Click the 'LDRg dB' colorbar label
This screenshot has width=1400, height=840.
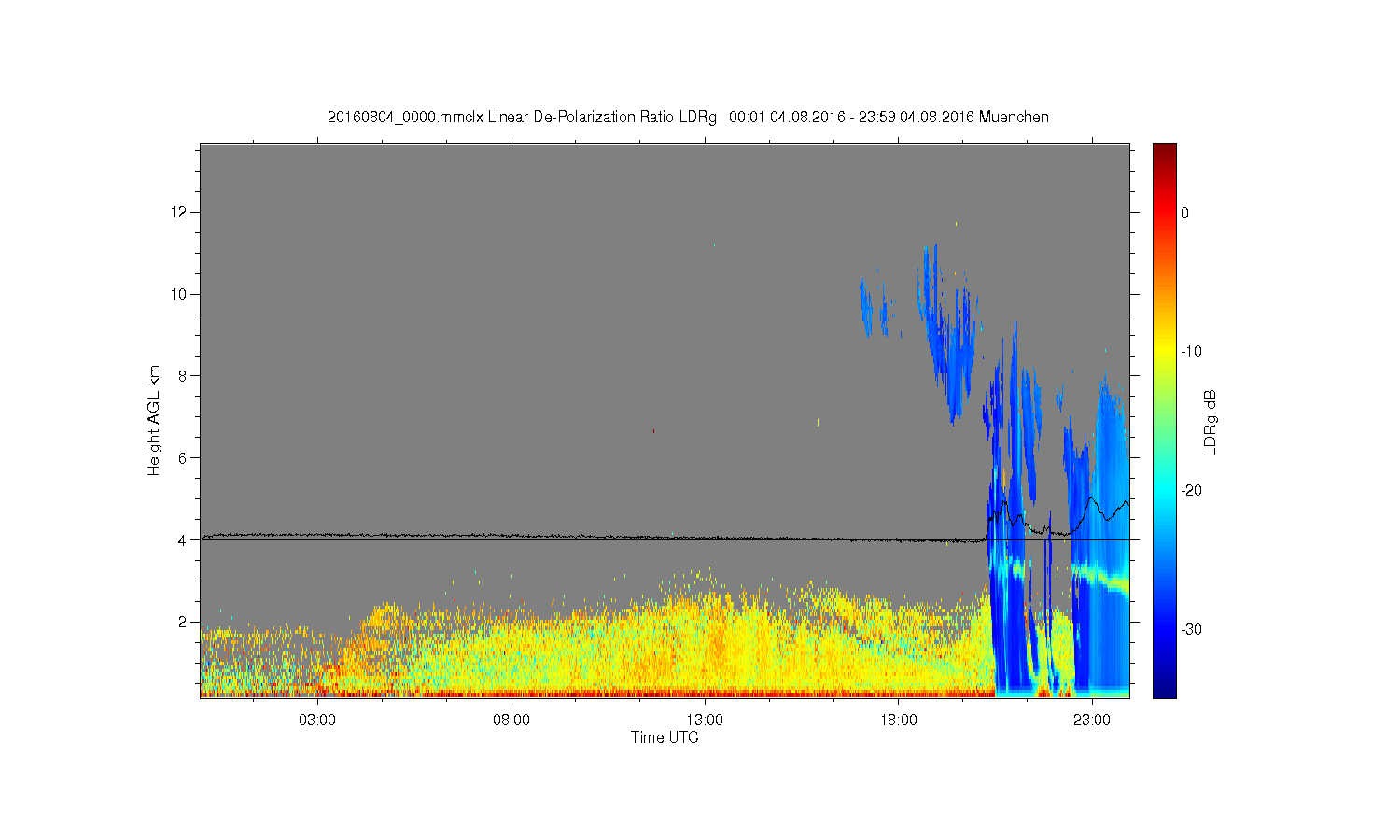[1211, 422]
